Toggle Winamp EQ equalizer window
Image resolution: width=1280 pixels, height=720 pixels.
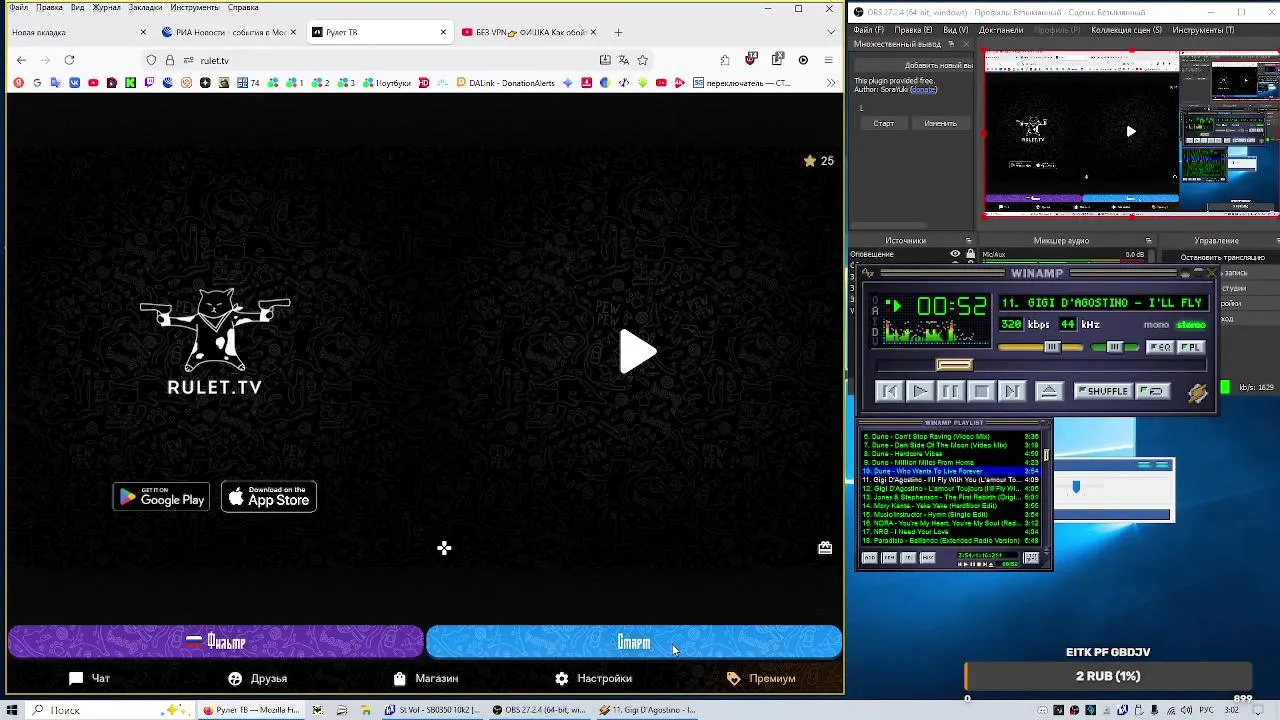point(1160,347)
